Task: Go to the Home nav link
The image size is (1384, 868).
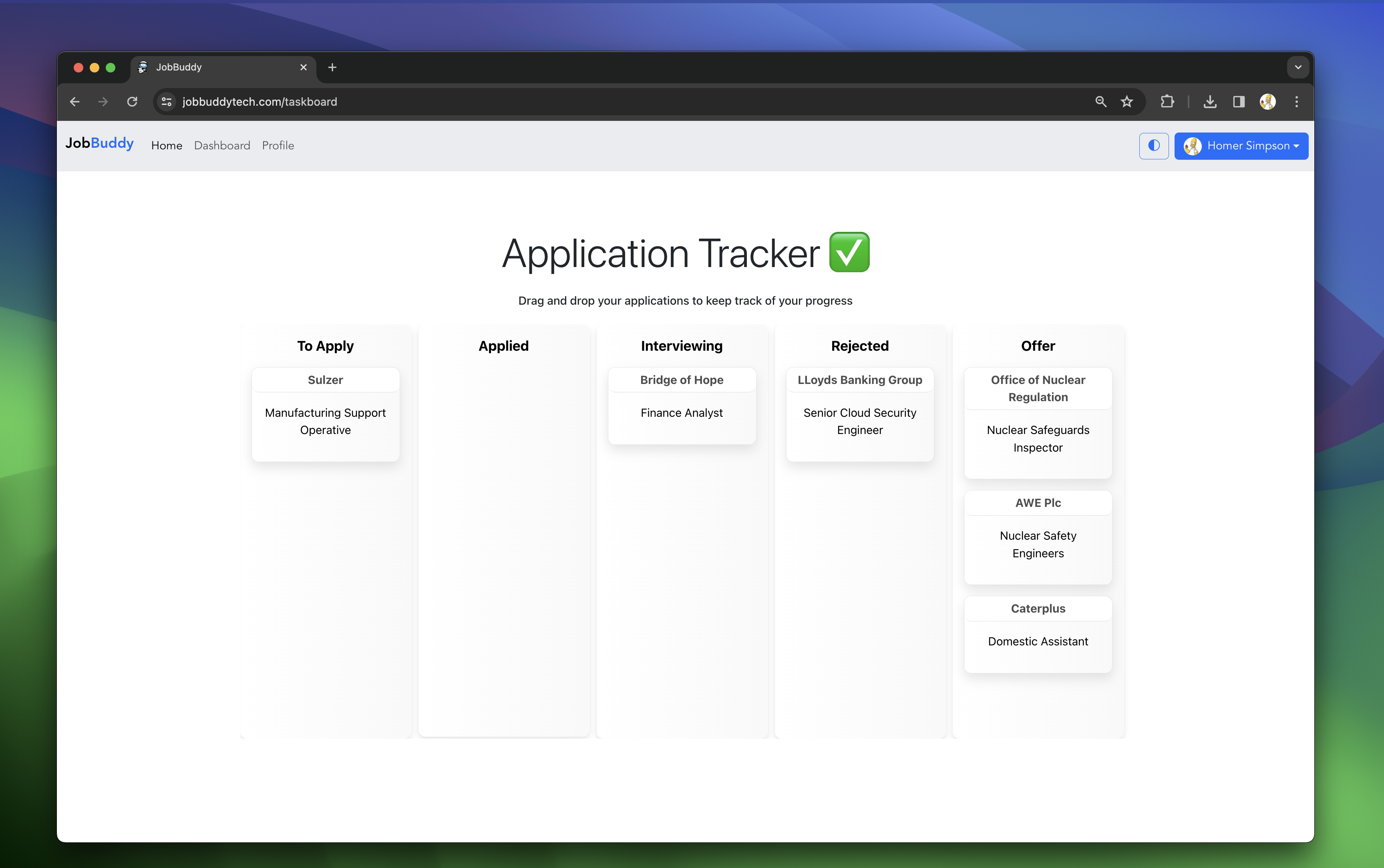Action: coord(167,146)
